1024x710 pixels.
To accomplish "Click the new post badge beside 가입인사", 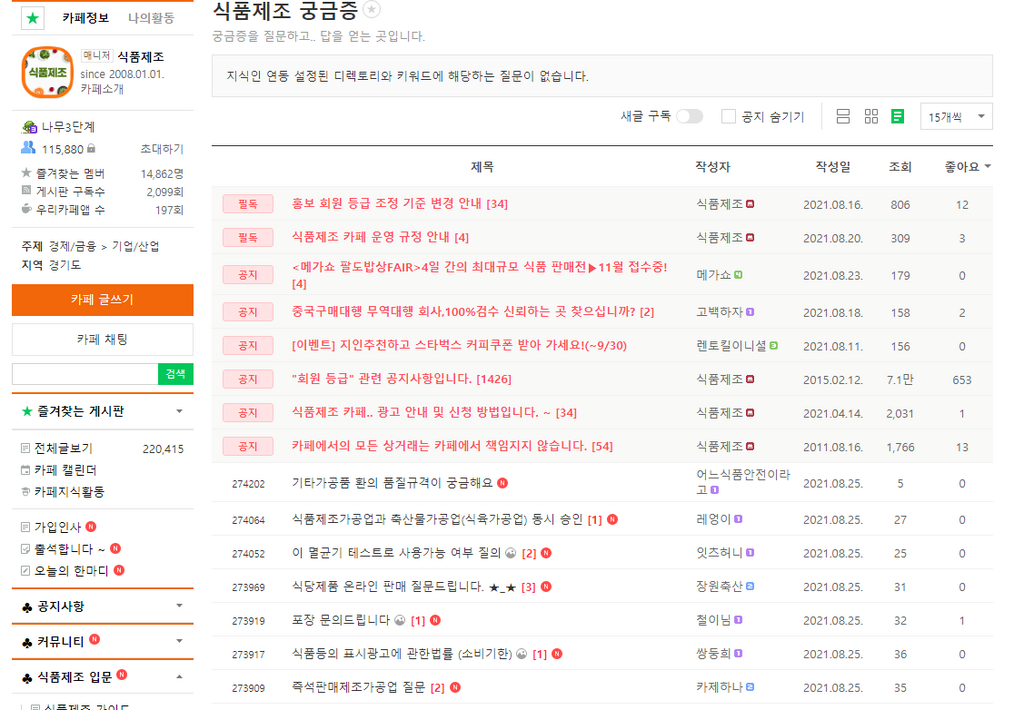I will [91, 526].
